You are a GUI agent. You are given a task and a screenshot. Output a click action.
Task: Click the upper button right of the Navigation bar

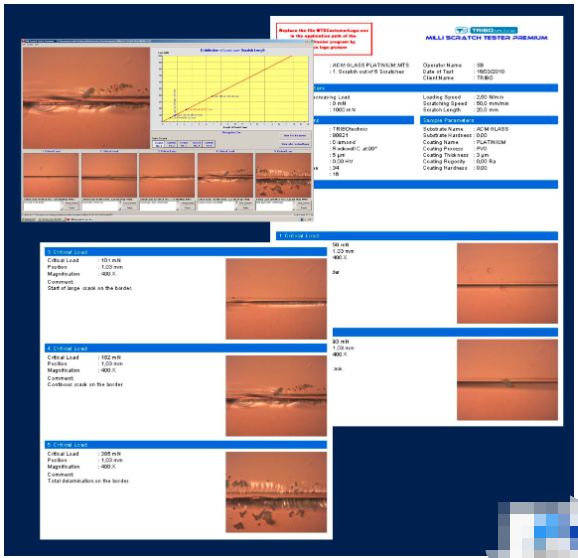(x=295, y=136)
